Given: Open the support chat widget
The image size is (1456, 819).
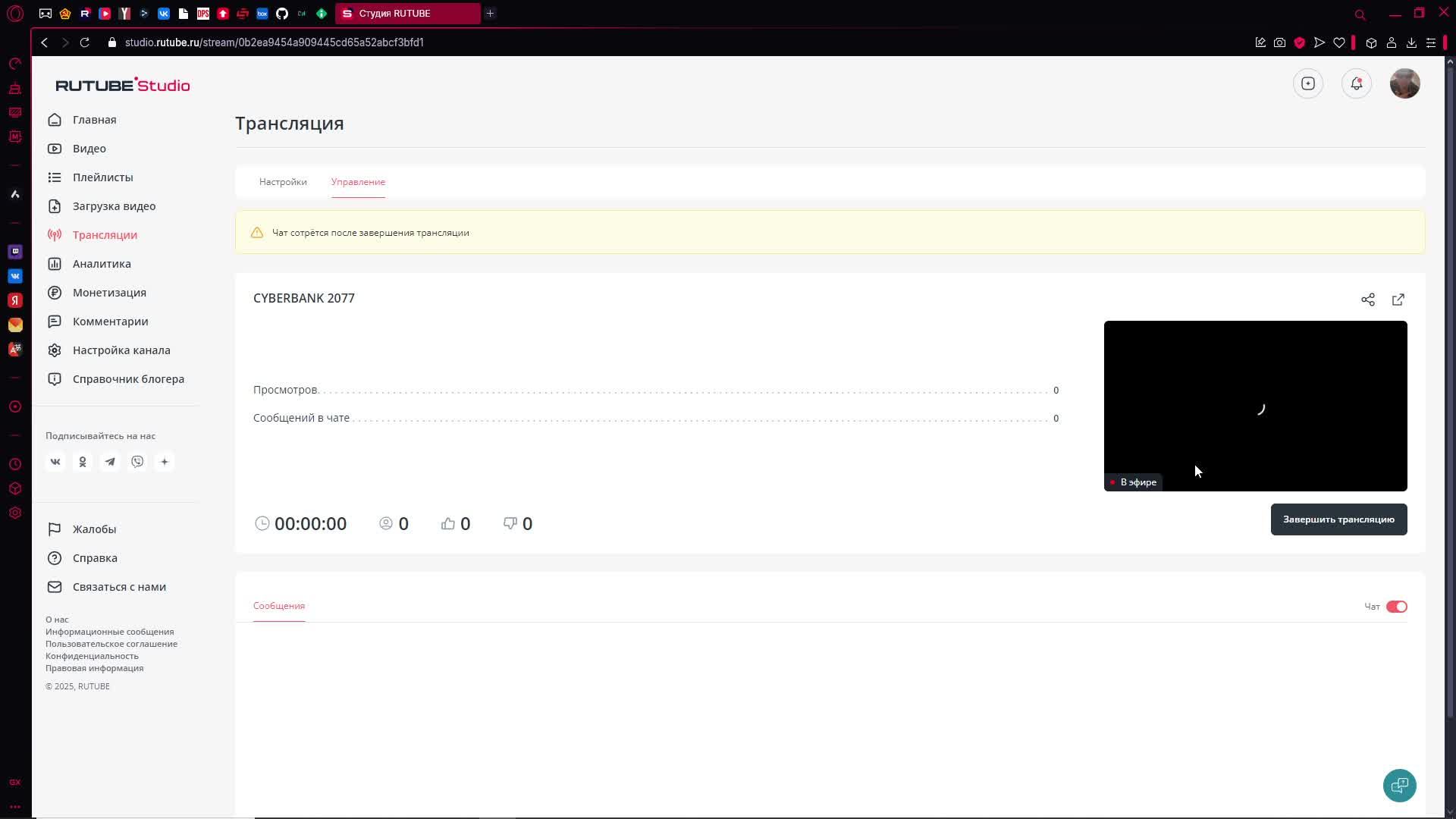Looking at the screenshot, I should coord(1399,785).
